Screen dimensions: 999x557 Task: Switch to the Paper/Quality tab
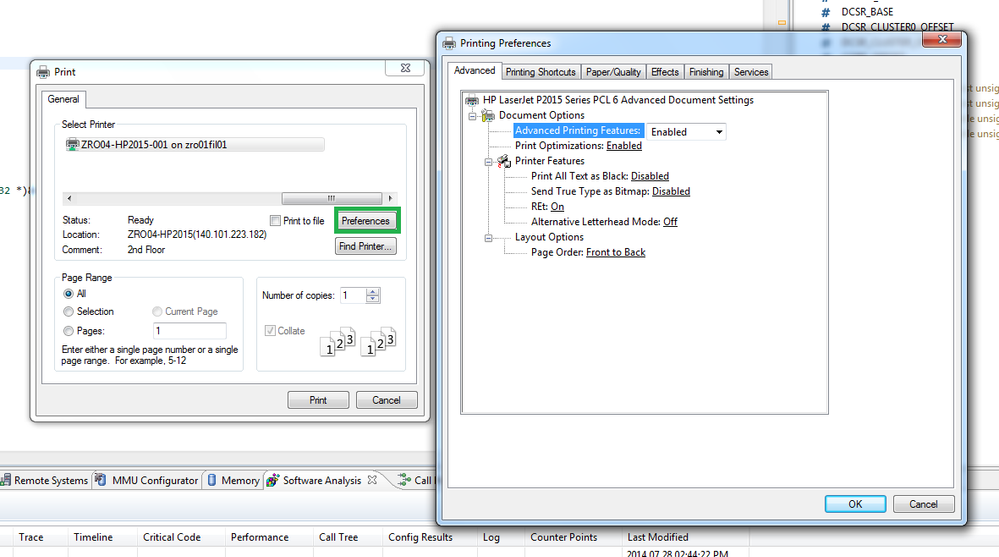[x=613, y=72]
